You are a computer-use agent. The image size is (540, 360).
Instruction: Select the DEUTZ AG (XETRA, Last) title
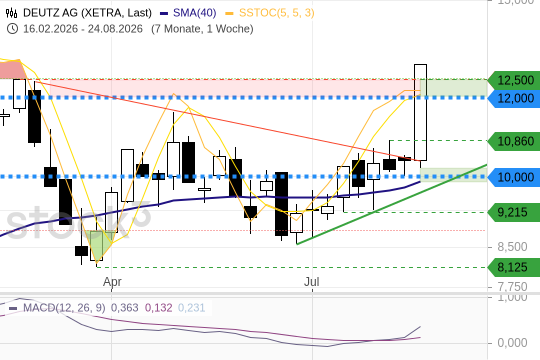[x=87, y=13]
